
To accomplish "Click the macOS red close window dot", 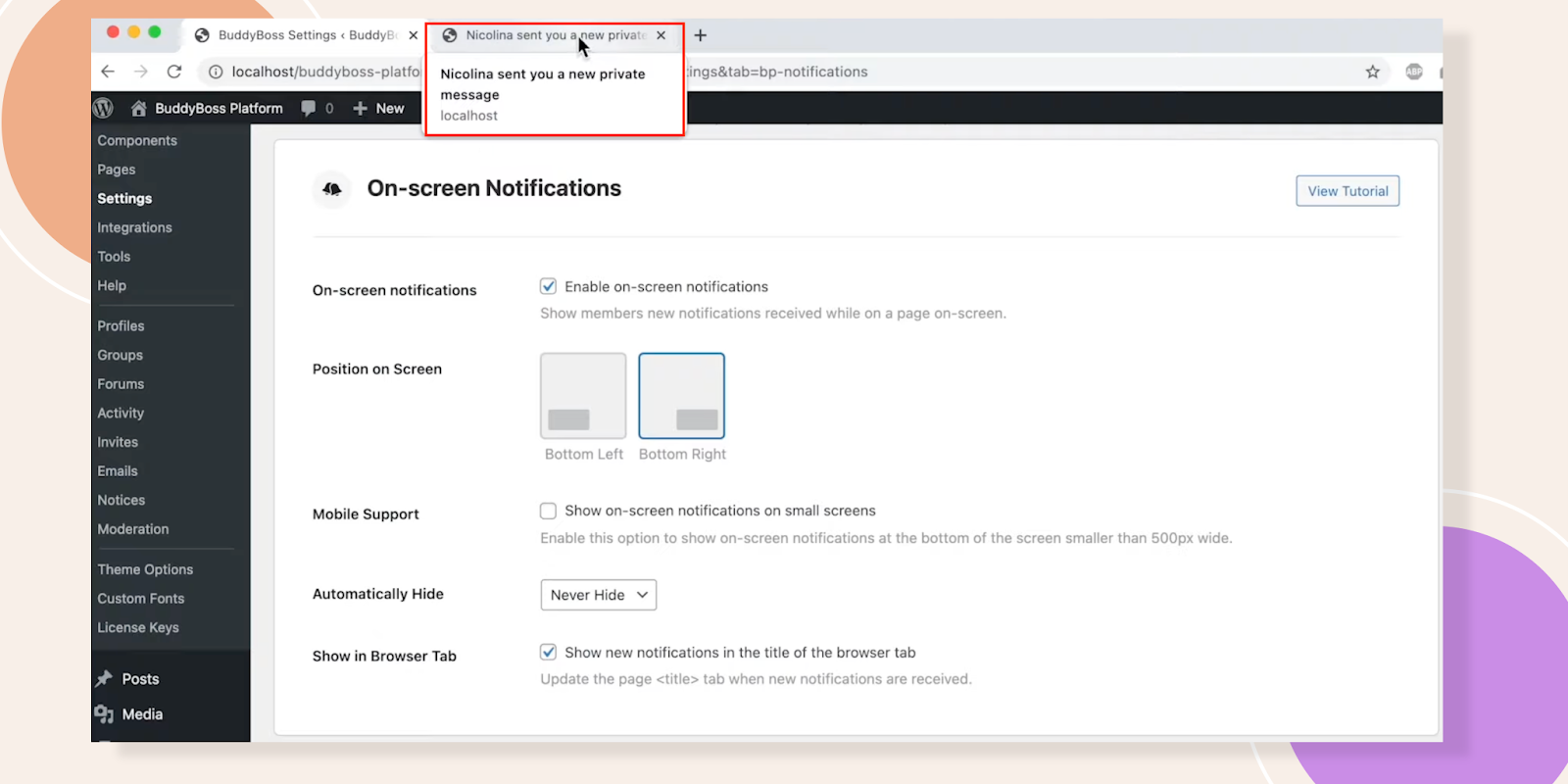I will click(113, 32).
